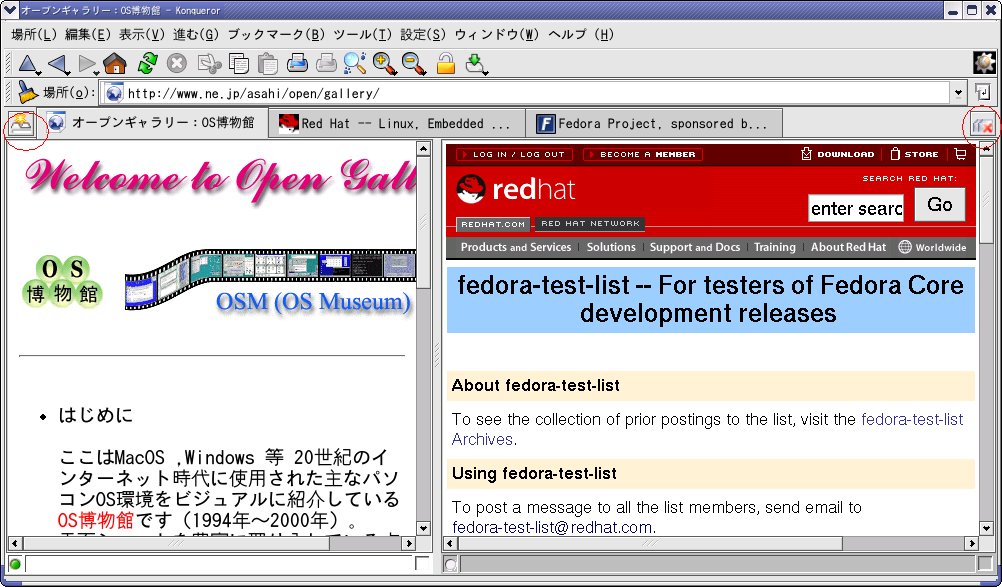1002x587 pixels.
Task: Switch to the Red Hat -- Linux, Embedded tab
Action: [x=396, y=123]
